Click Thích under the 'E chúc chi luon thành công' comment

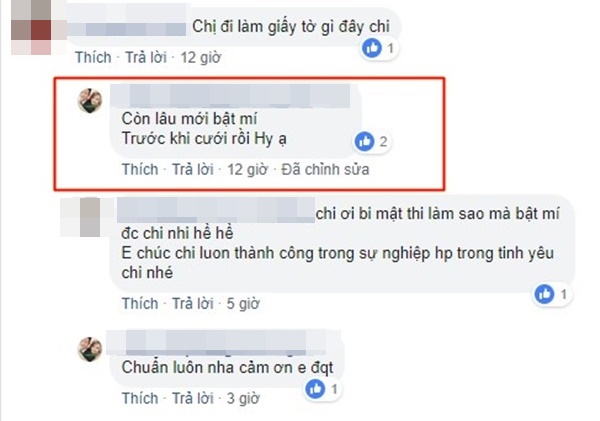coord(140,304)
